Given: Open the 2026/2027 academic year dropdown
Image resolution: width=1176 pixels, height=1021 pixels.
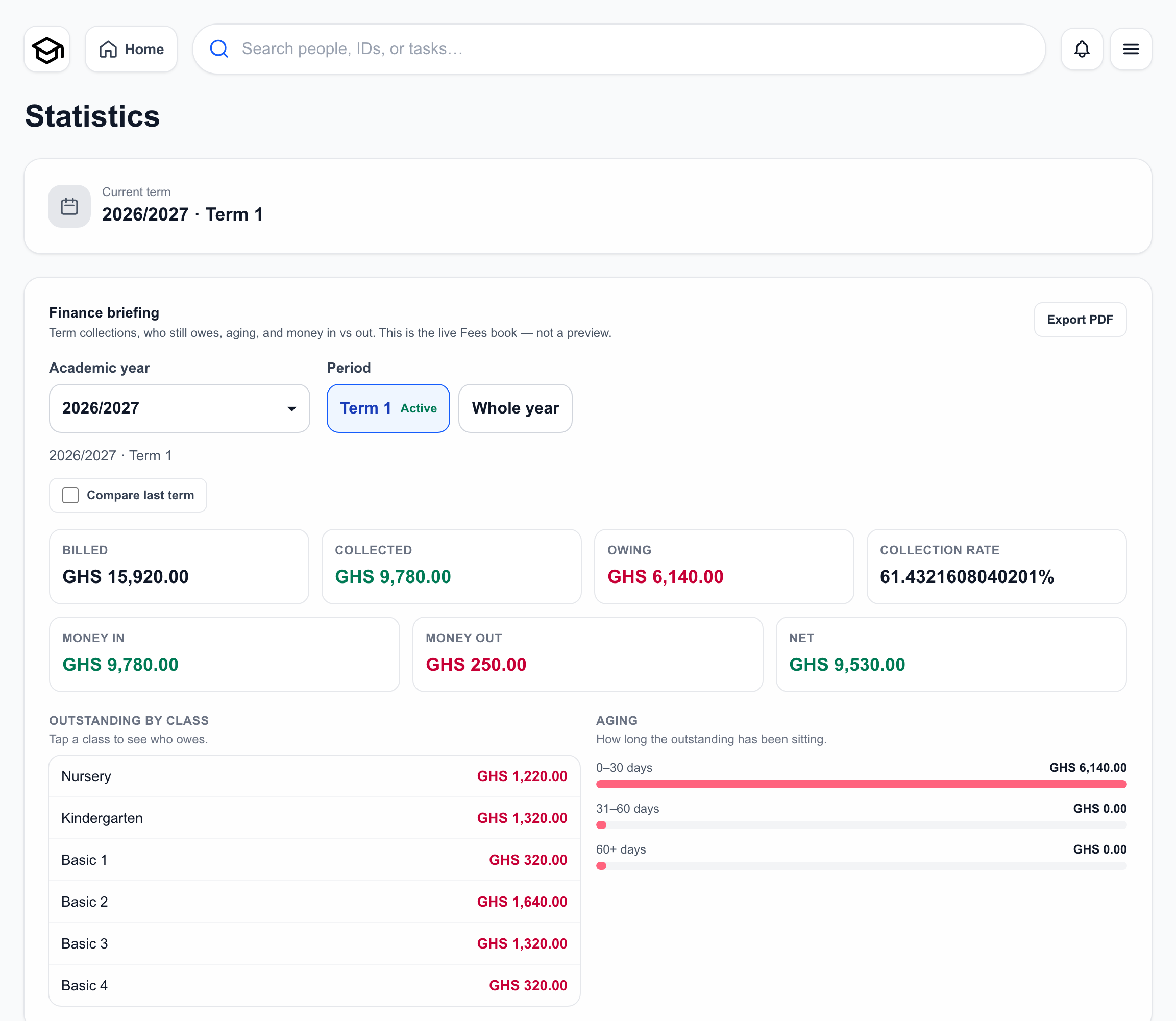Looking at the screenshot, I should [180, 408].
